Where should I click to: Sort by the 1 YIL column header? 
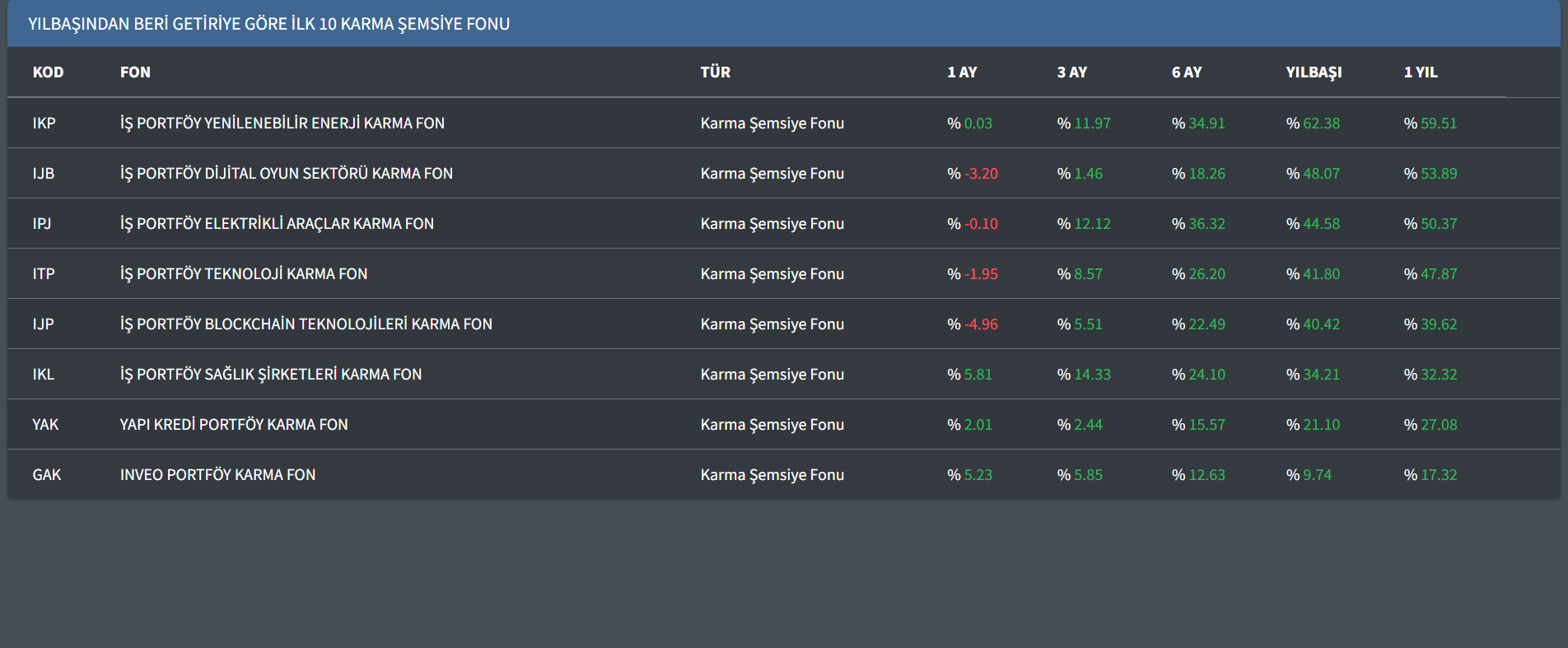pyautogui.click(x=1420, y=72)
